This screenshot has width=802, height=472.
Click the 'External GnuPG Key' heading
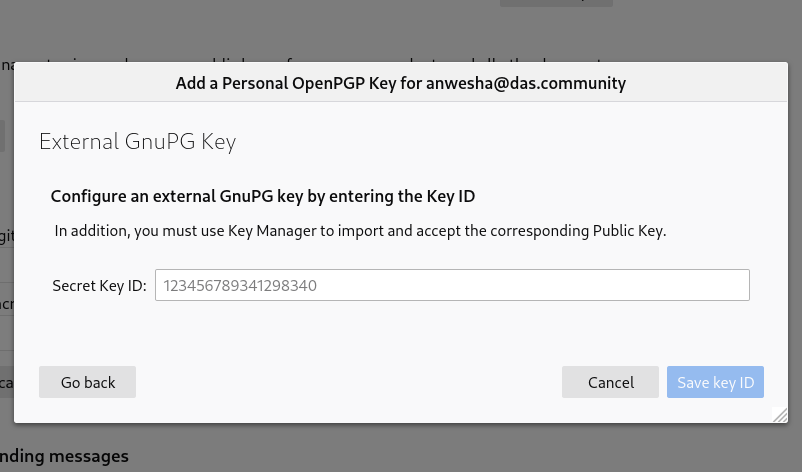138,142
